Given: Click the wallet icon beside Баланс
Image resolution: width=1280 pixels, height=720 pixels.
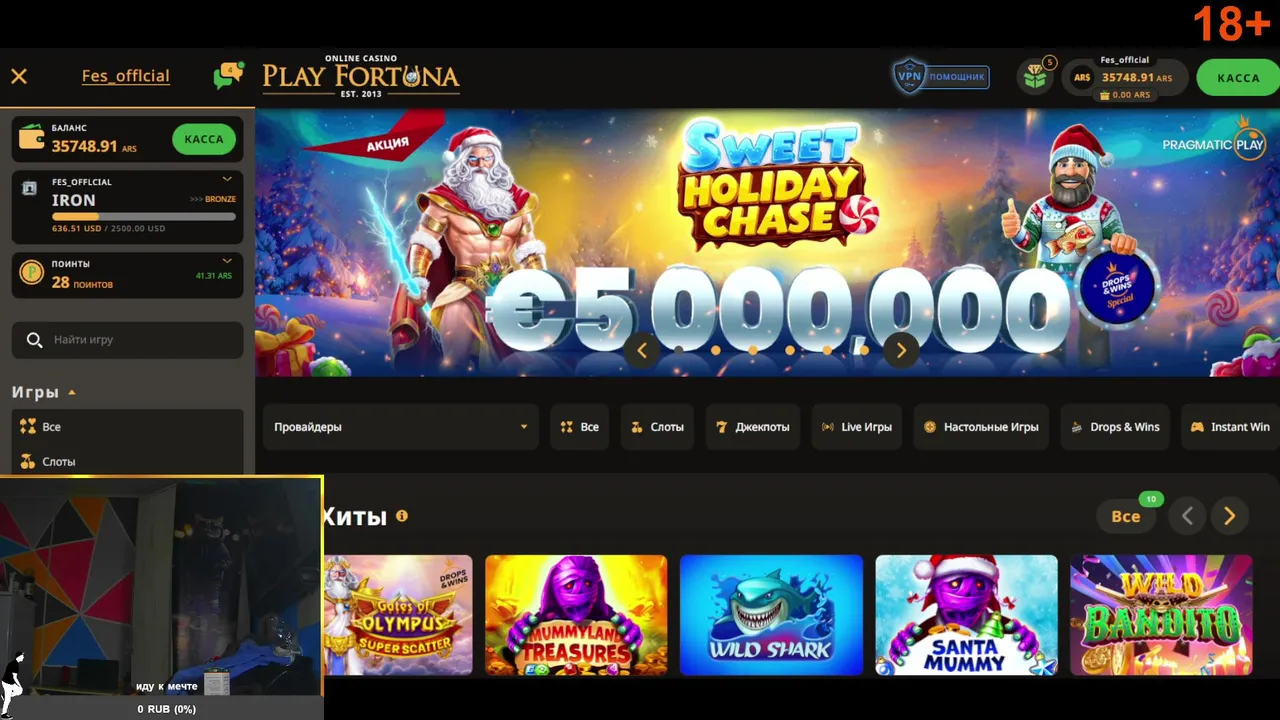Looking at the screenshot, I should pos(32,139).
